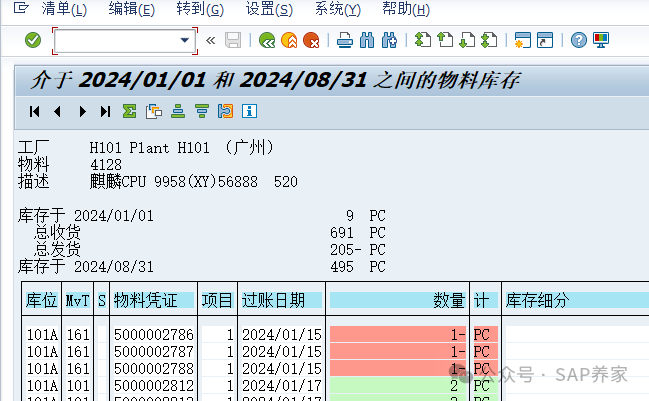Click posting date 2024/01/17 of document 5000002812
The width and height of the screenshot is (649, 401).
click(281, 386)
